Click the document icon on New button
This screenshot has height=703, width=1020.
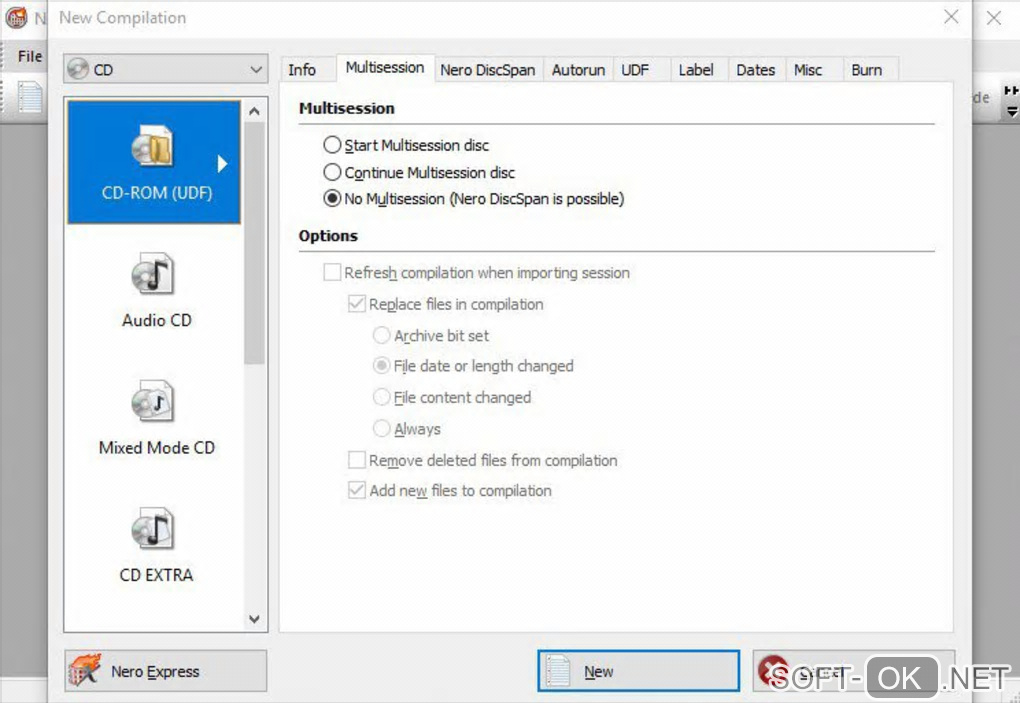pos(557,670)
